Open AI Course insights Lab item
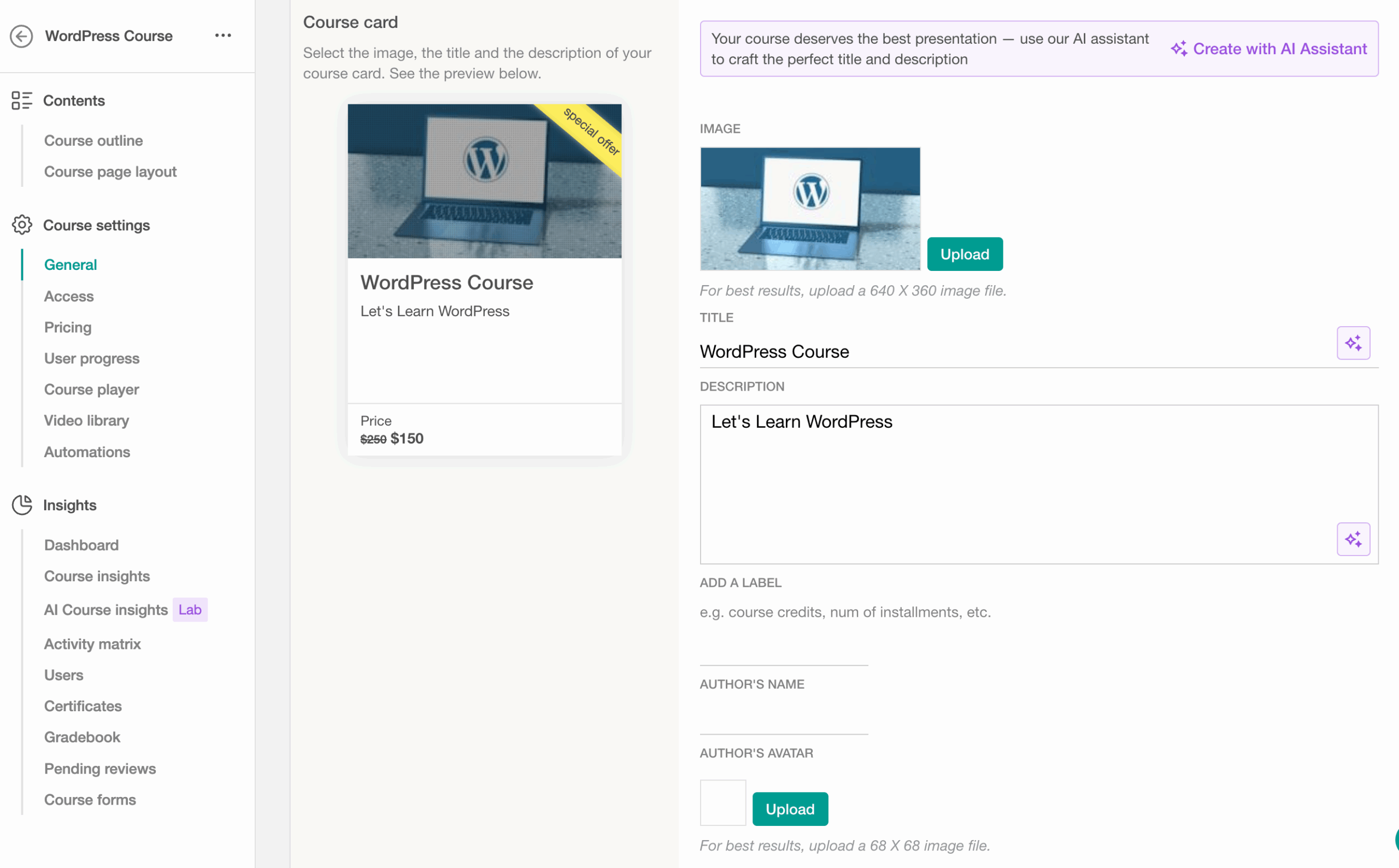 [x=106, y=610]
